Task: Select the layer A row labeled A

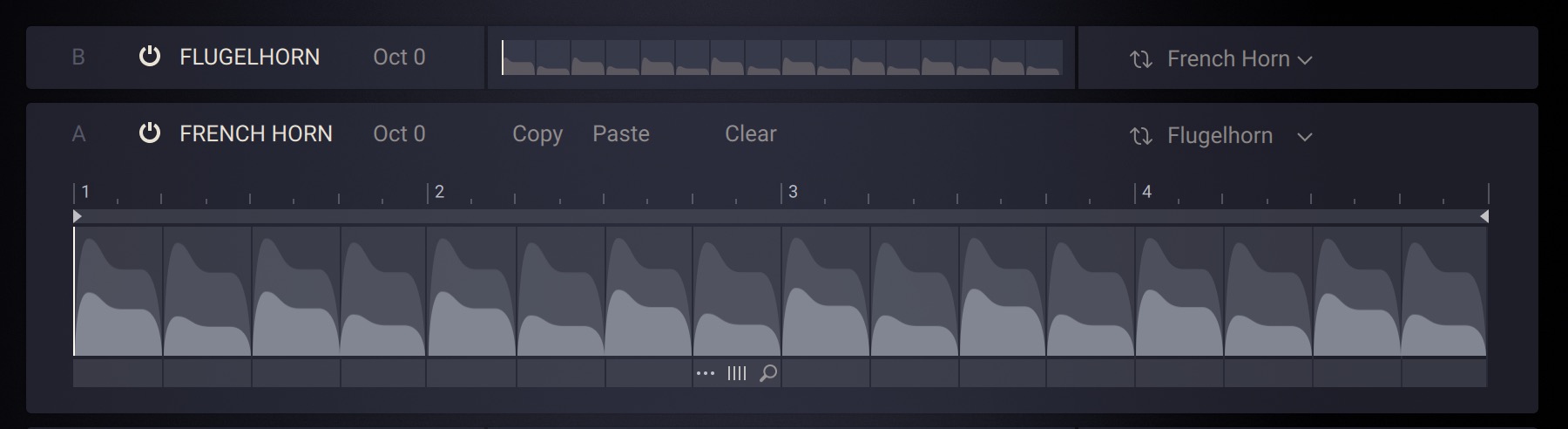Action: pyautogui.click(x=78, y=133)
